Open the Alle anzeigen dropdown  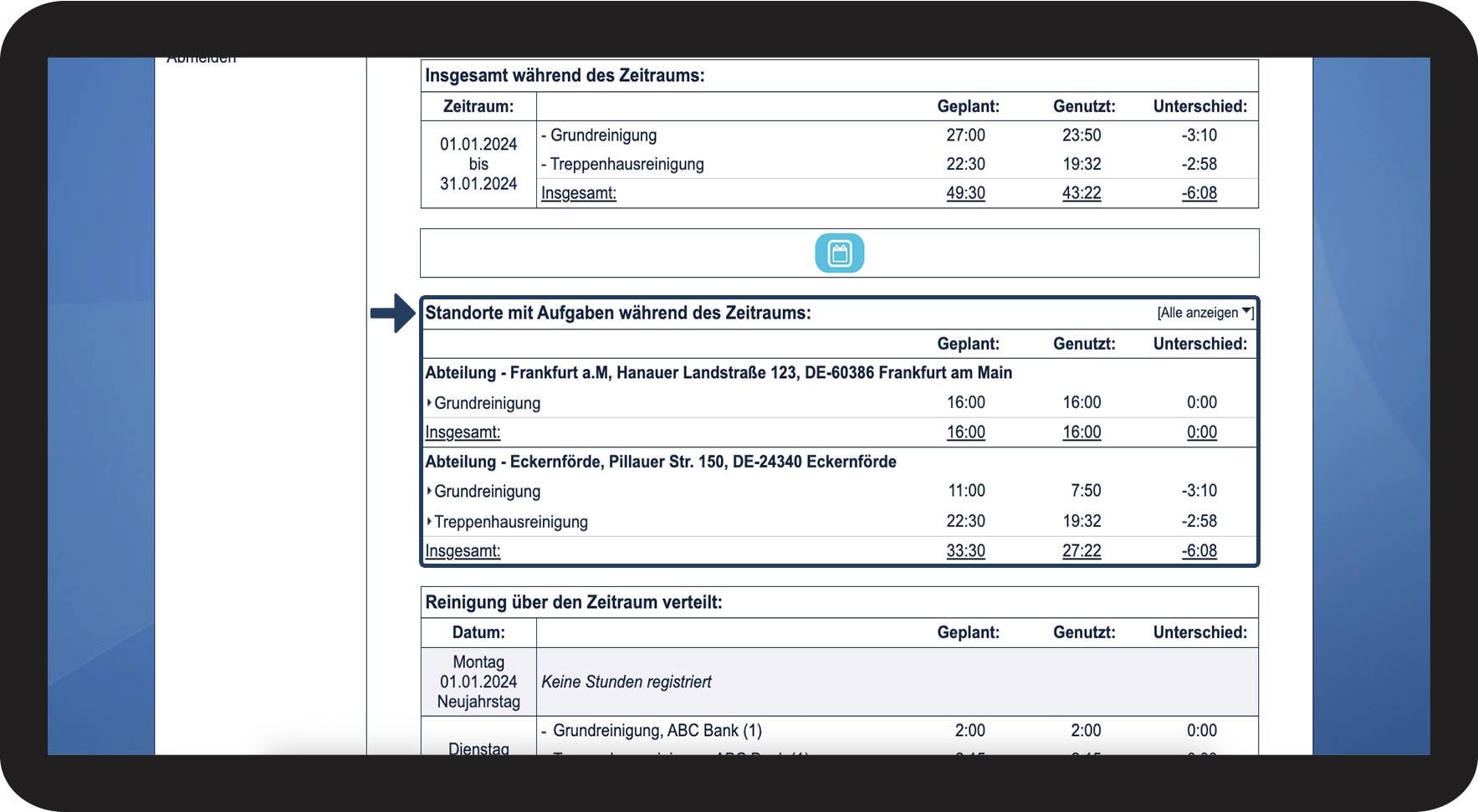[1204, 313]
